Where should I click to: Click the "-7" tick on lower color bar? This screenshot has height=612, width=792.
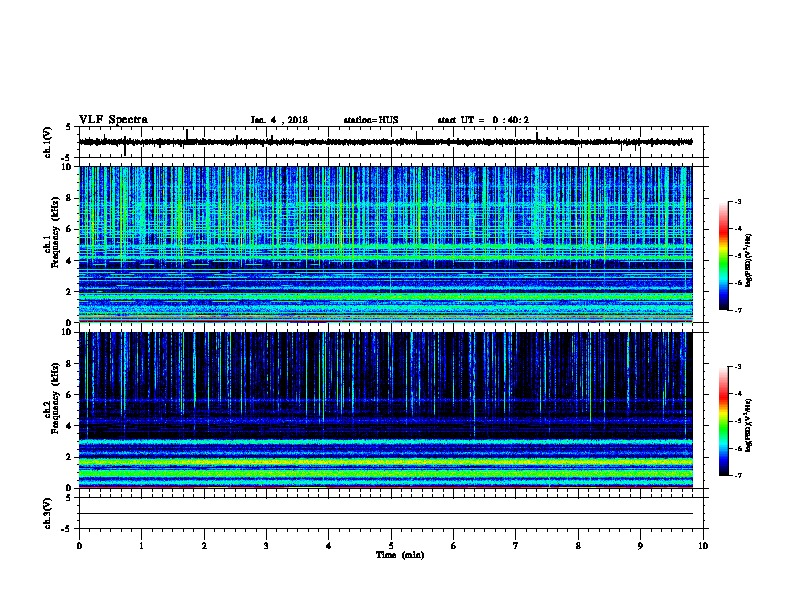pyautogui.click(x=738, y=475)
